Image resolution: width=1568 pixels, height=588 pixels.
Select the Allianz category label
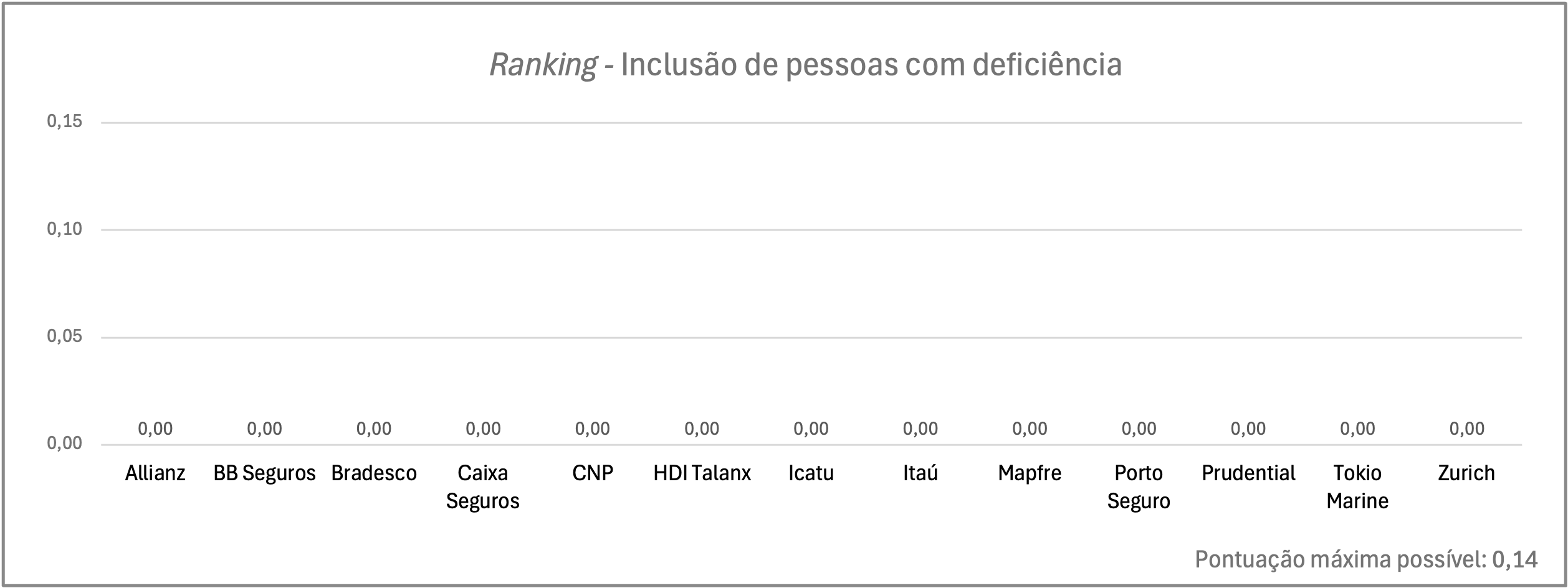[155, 473]
